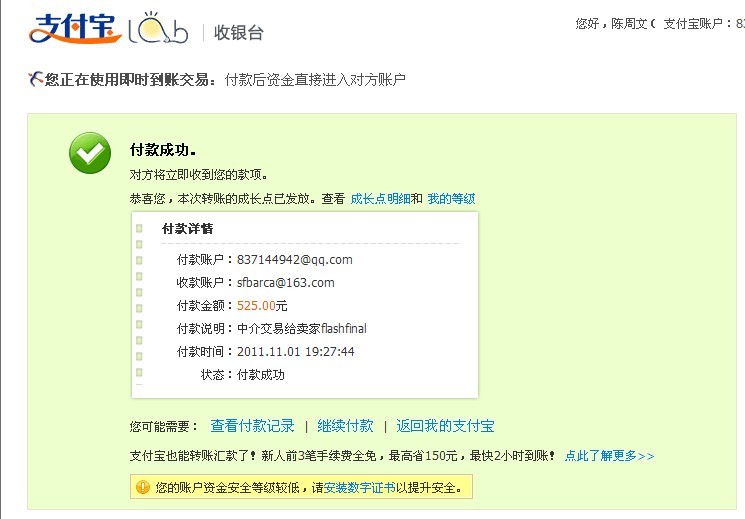745x519 pixels.
Task: Open the 我的等级 link
Action: pyautogui.click(x=451, y=199)
